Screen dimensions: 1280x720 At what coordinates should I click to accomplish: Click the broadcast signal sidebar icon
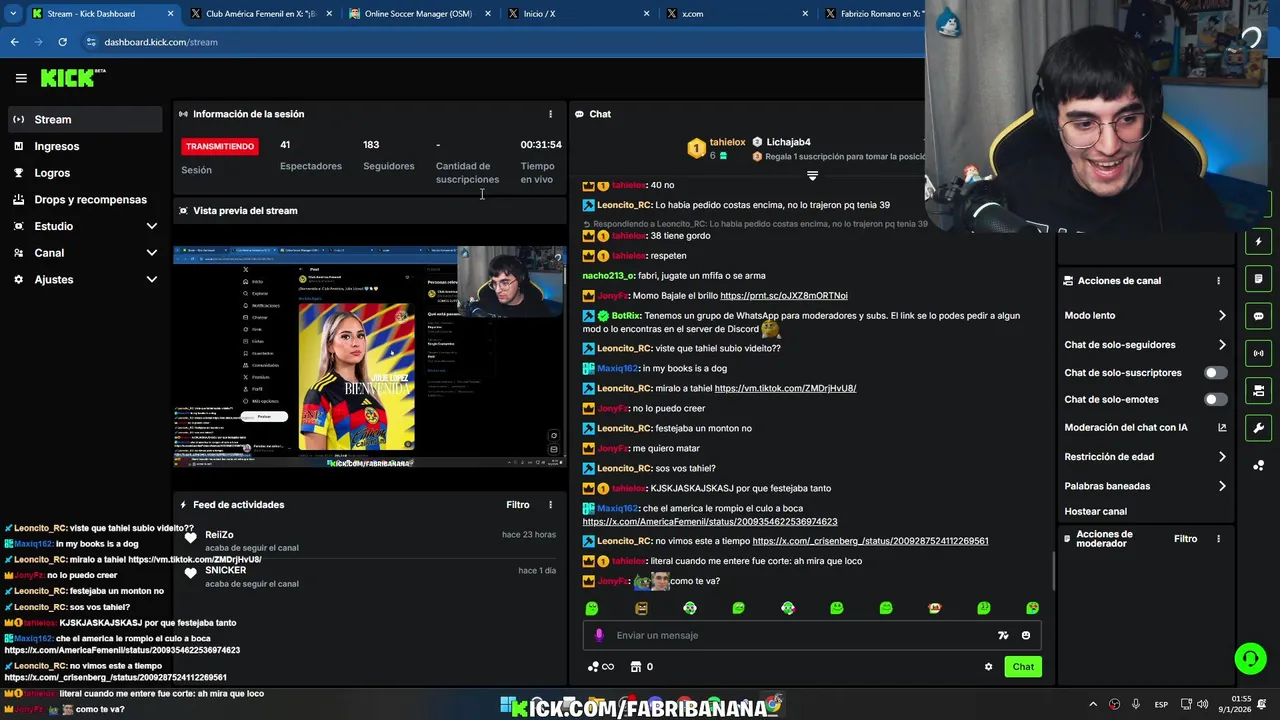pos(1258,353)
